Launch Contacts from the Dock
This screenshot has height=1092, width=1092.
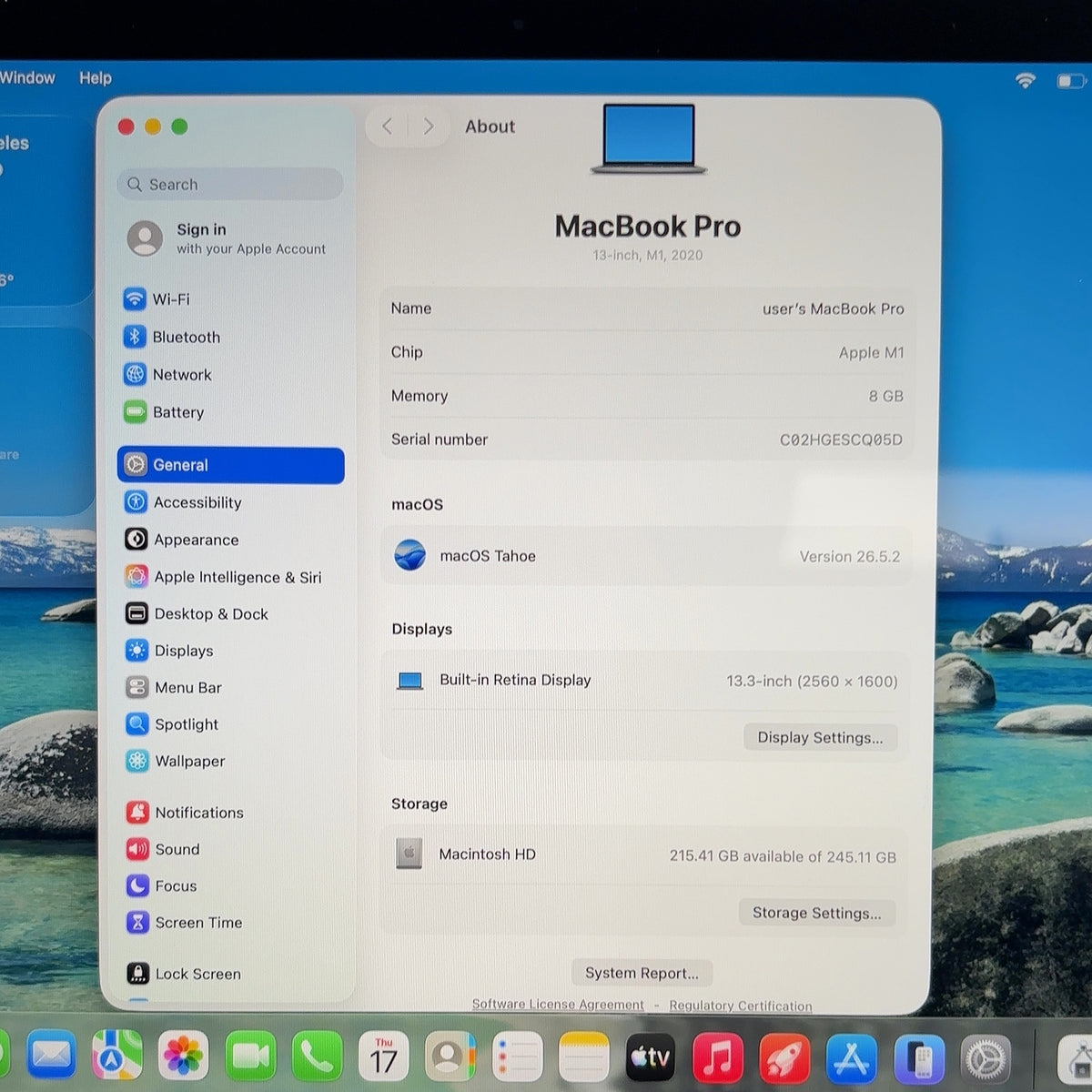point(450,1056)
